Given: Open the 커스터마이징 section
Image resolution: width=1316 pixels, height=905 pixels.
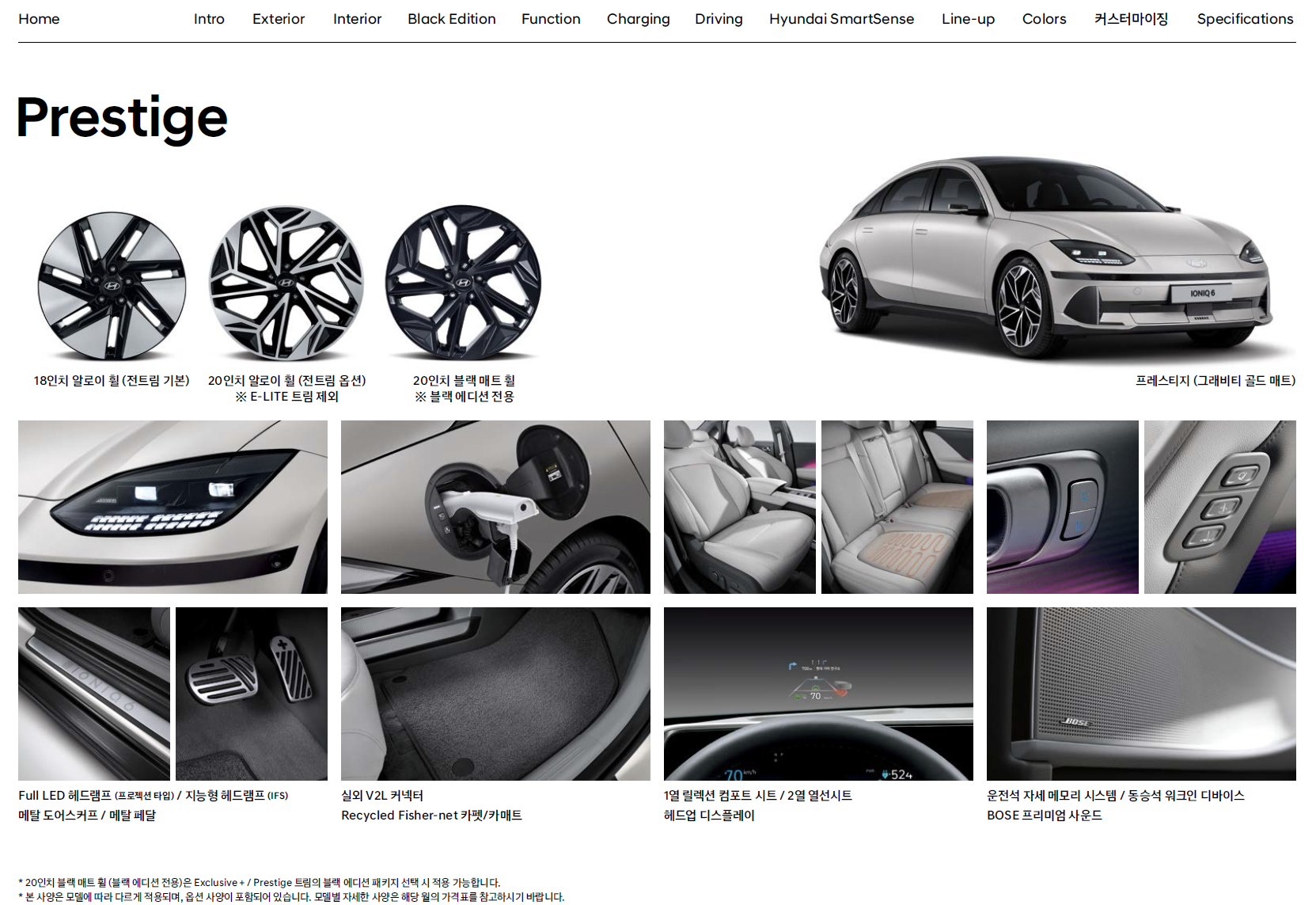Looking at the screenshot, I should [1131, 19].
